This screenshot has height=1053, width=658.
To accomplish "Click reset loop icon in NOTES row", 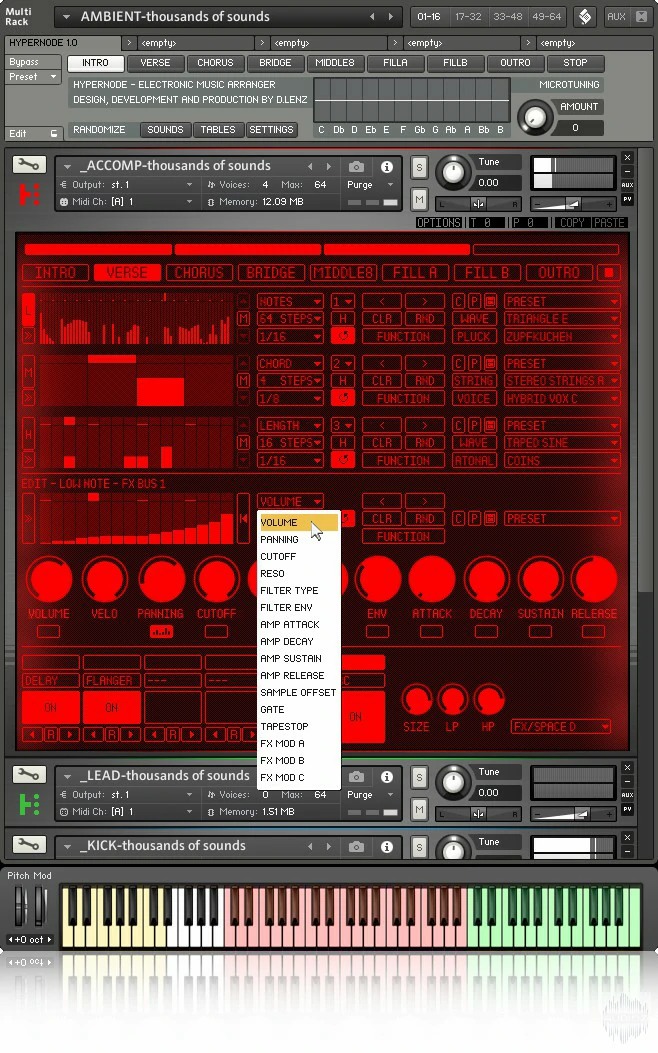I will [343, 336].
